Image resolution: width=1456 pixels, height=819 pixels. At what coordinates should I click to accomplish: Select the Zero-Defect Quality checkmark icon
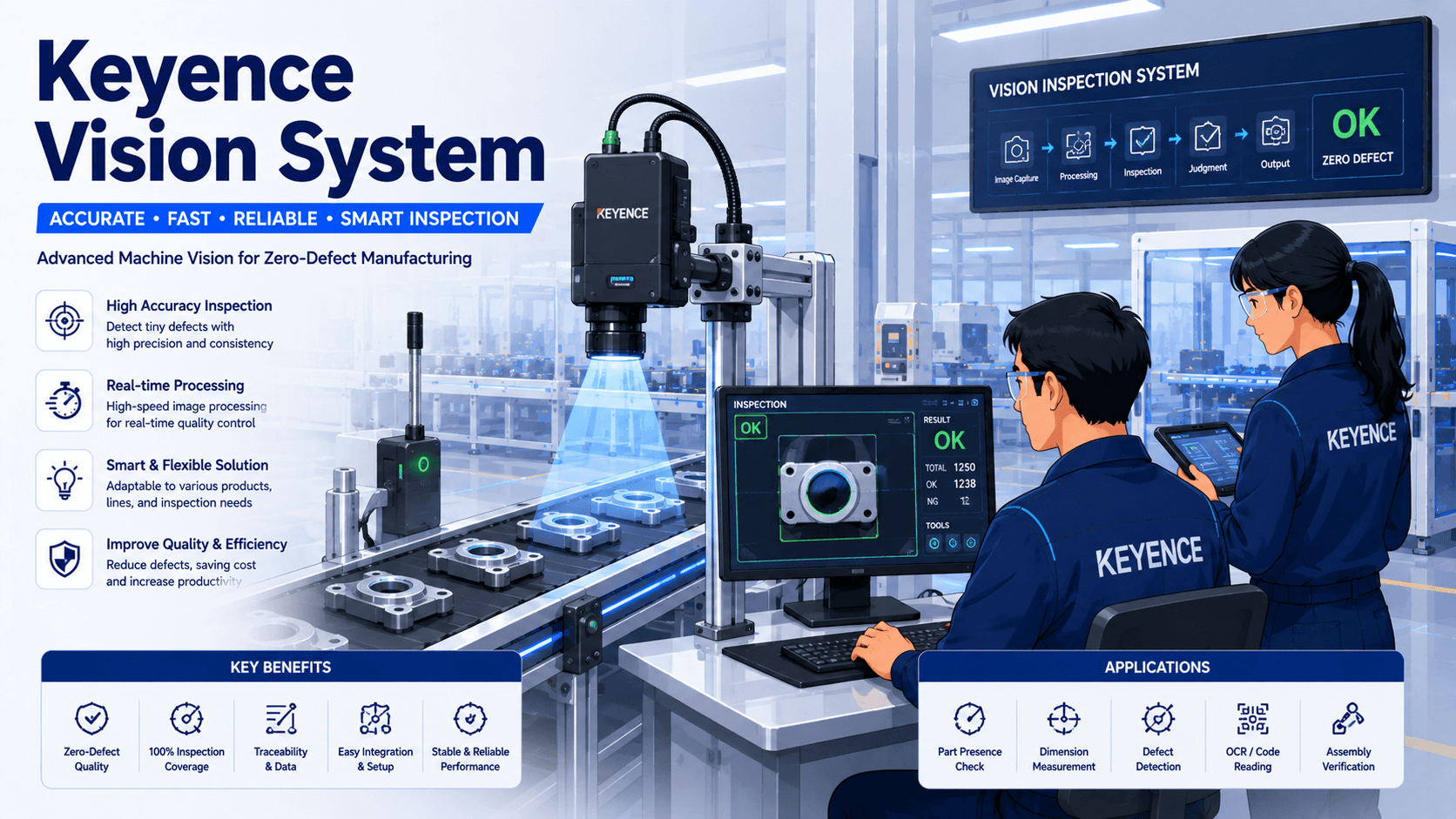pos(91,719)
